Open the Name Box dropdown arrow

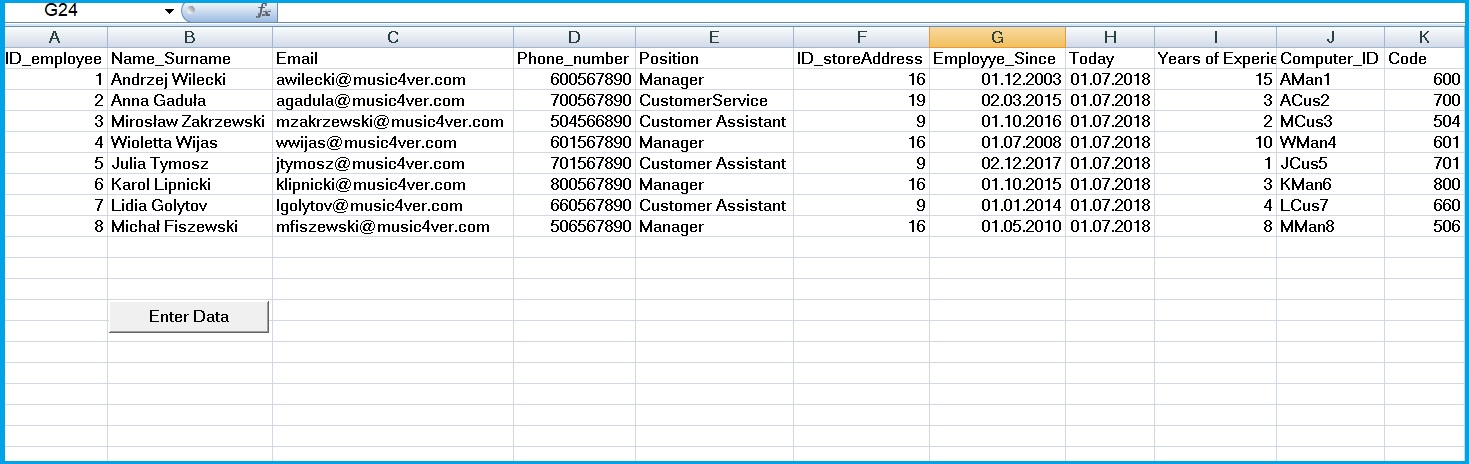(x=170, y=11)
